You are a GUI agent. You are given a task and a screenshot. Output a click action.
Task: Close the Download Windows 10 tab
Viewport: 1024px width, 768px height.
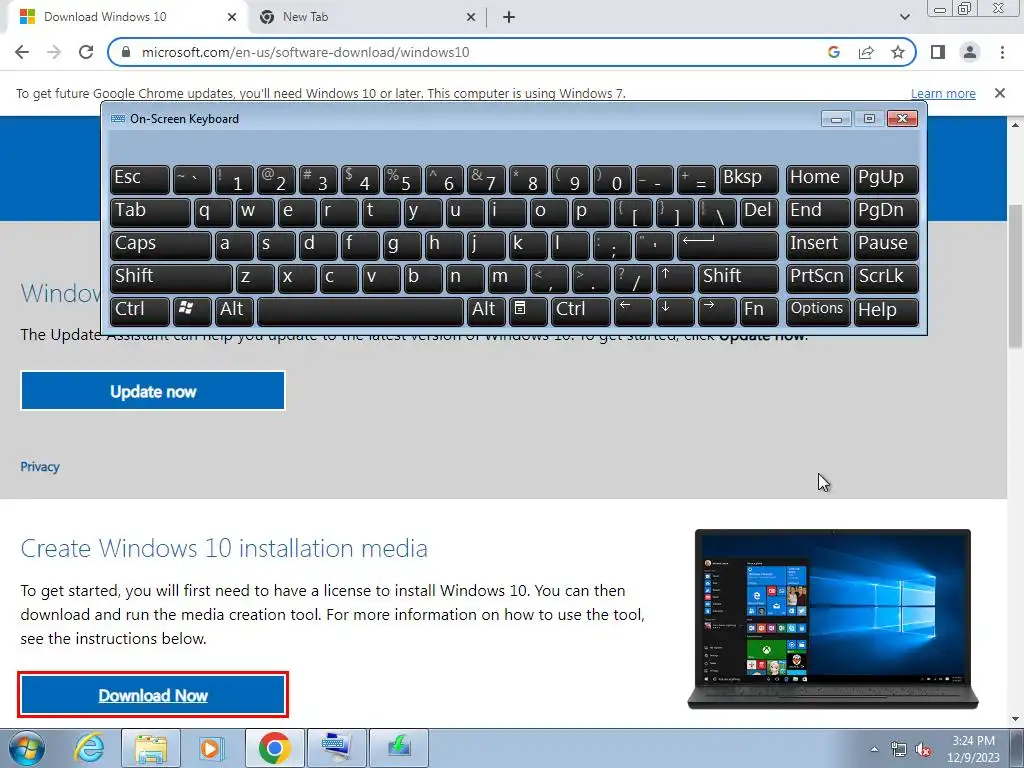click(232, 17)
